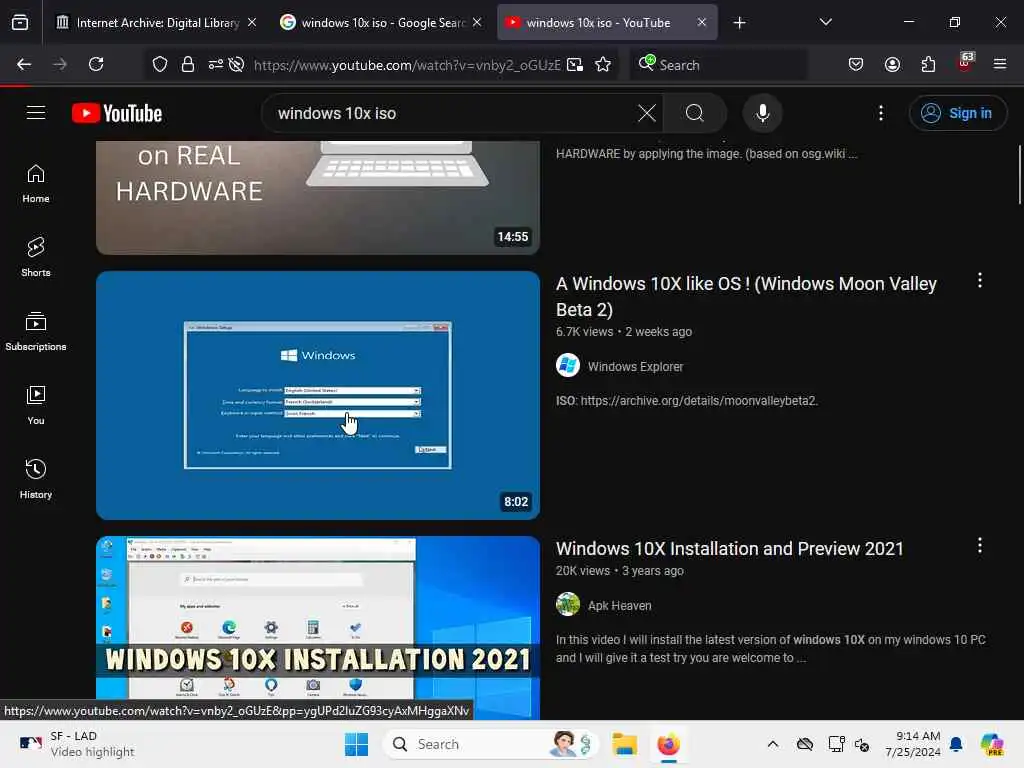This screenshot has height=768, width=1024.
Task: Click uBlock extension icon with badge 63
Action: click(x=965, y=63)
